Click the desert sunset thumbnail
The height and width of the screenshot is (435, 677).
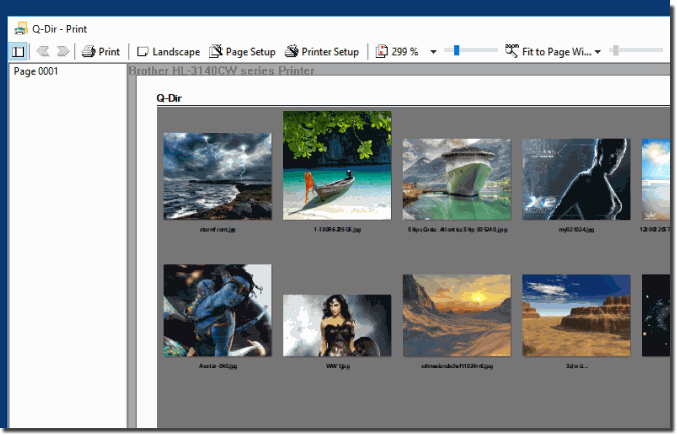point(457,315)
